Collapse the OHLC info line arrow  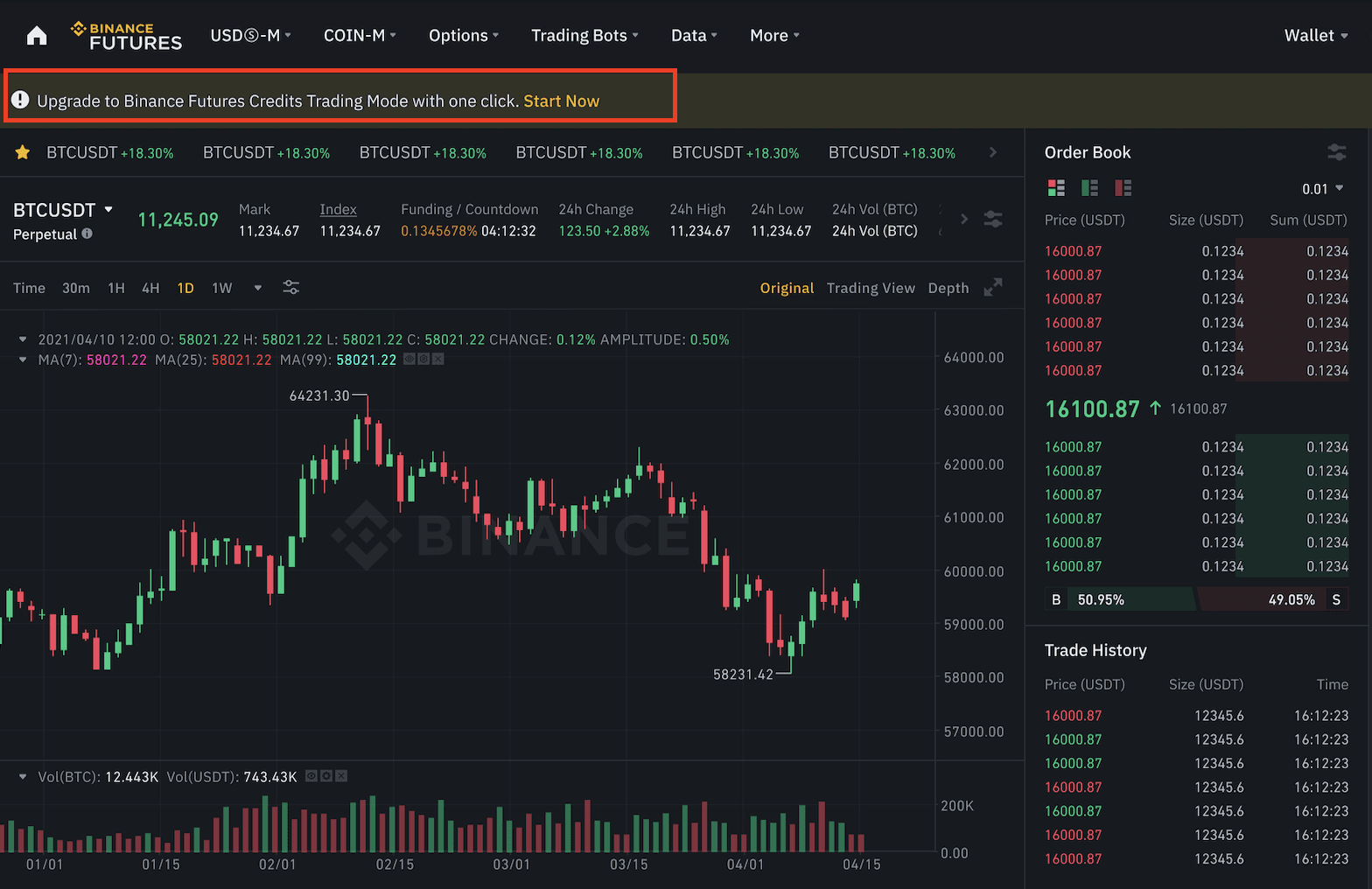pos(23,339)
